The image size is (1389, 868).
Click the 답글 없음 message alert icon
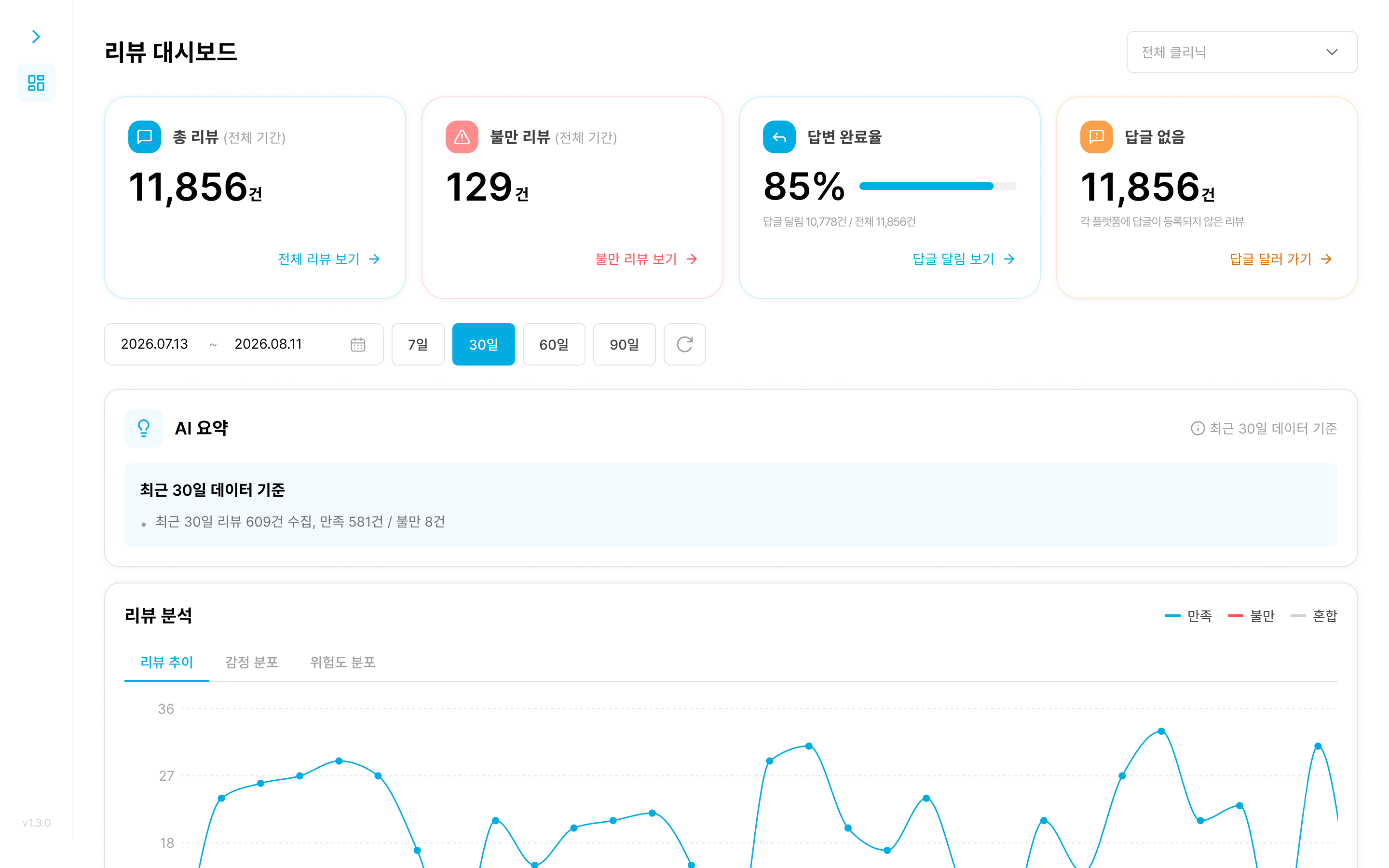pos(1096,136)
